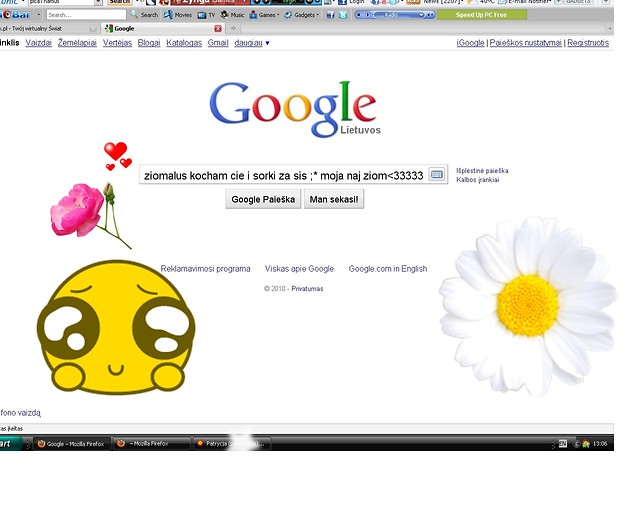Image resolution: width=640 pixels, height=512 pixels.
Task: Open Music toolbar item
Action: pos(232,15)
